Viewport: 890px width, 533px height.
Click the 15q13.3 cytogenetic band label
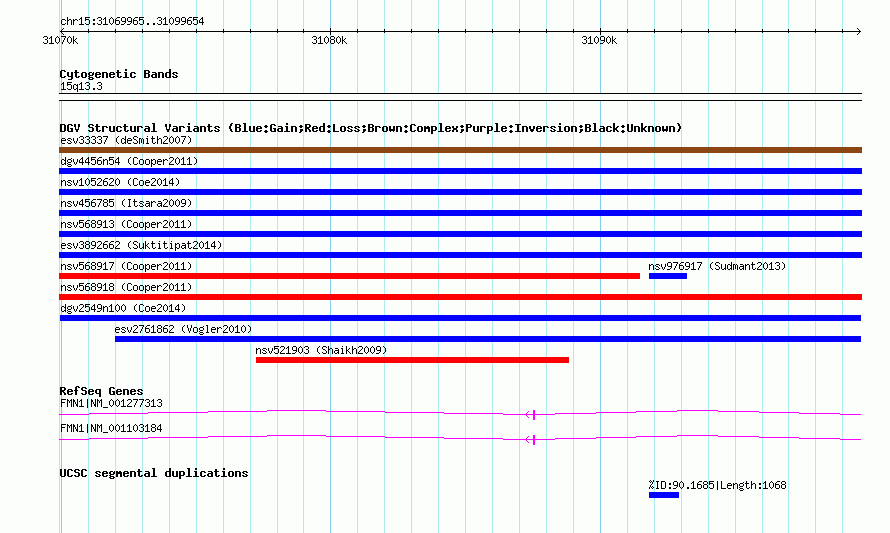click(x=81, y=86)
